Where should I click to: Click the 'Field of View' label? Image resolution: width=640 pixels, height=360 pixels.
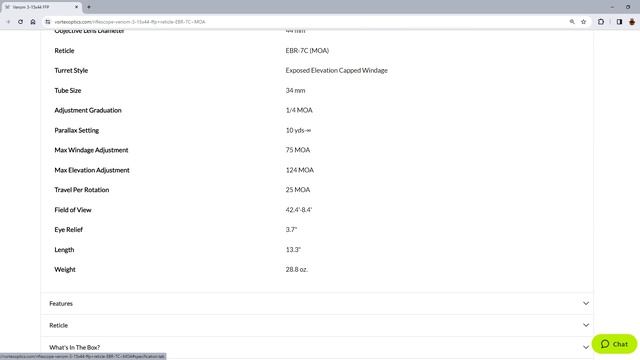pyautogui.click(x=73, y=210)
